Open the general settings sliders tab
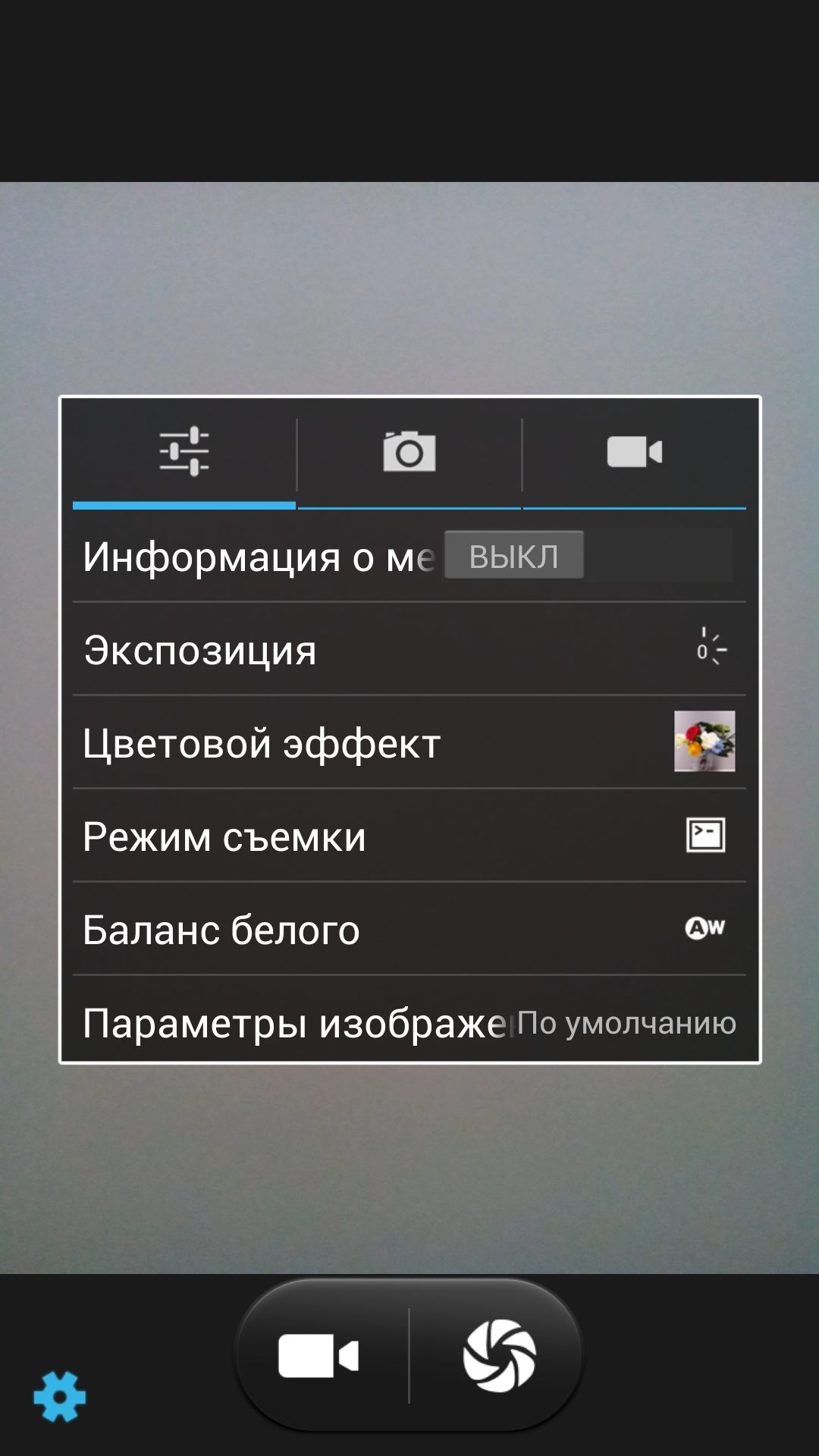 184,452
